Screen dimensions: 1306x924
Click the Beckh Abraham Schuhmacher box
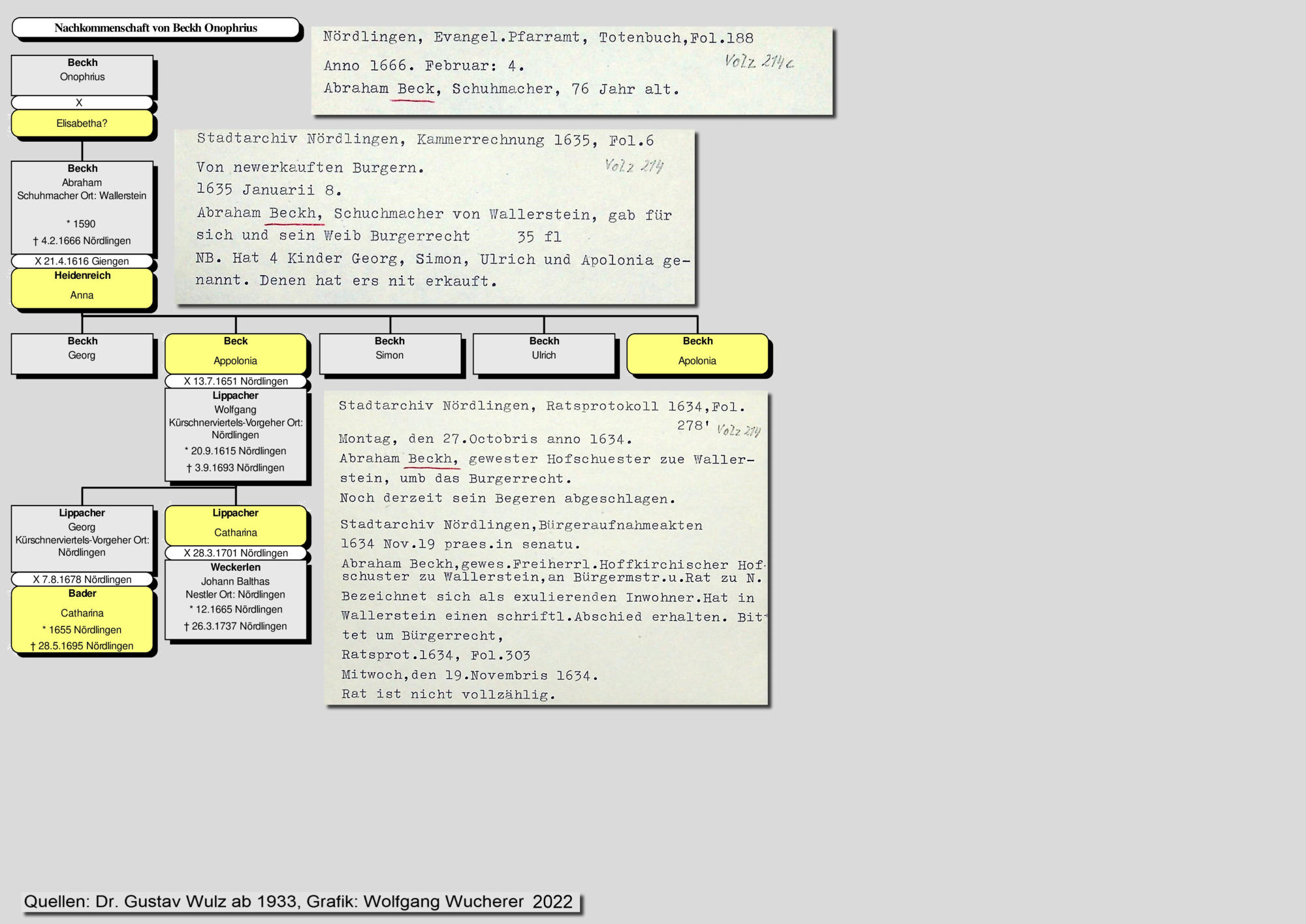[82, 207]
